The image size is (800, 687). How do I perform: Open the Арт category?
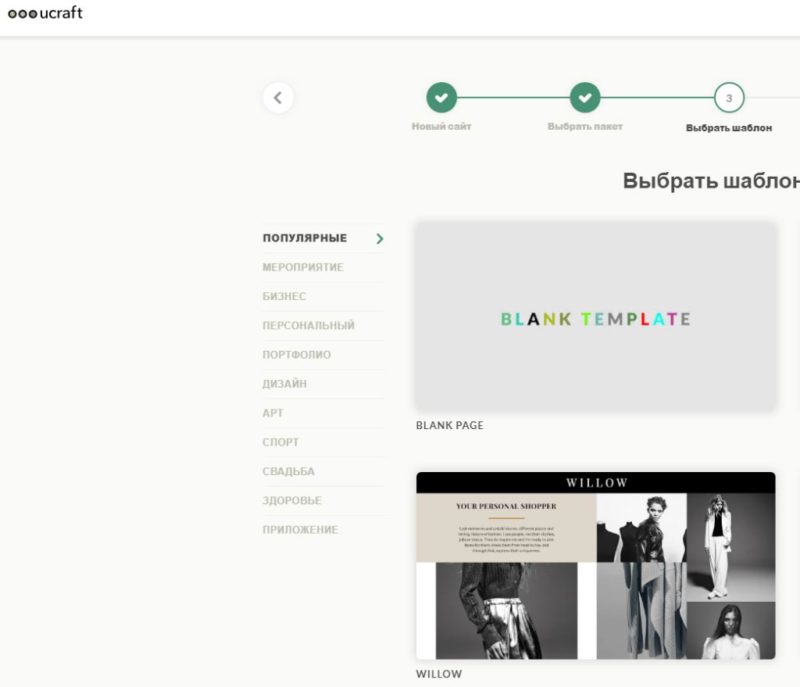point(272,413)
